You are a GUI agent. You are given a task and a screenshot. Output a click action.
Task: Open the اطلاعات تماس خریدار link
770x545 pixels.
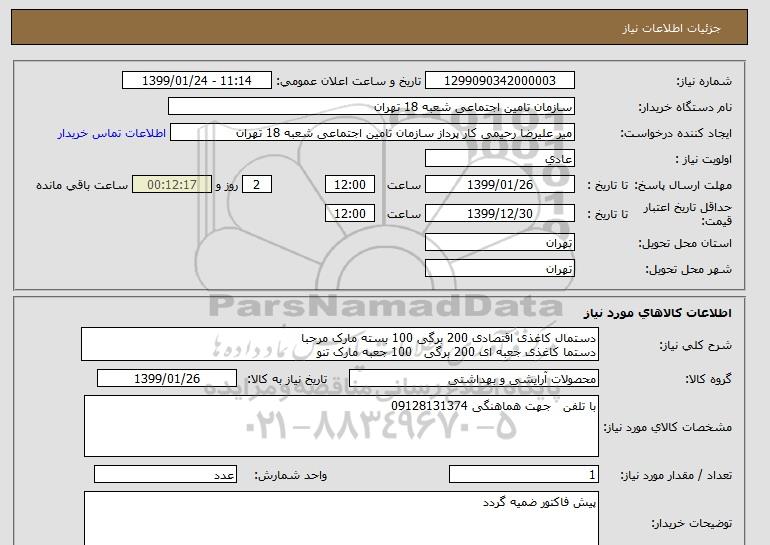click(x=112, y=133)
